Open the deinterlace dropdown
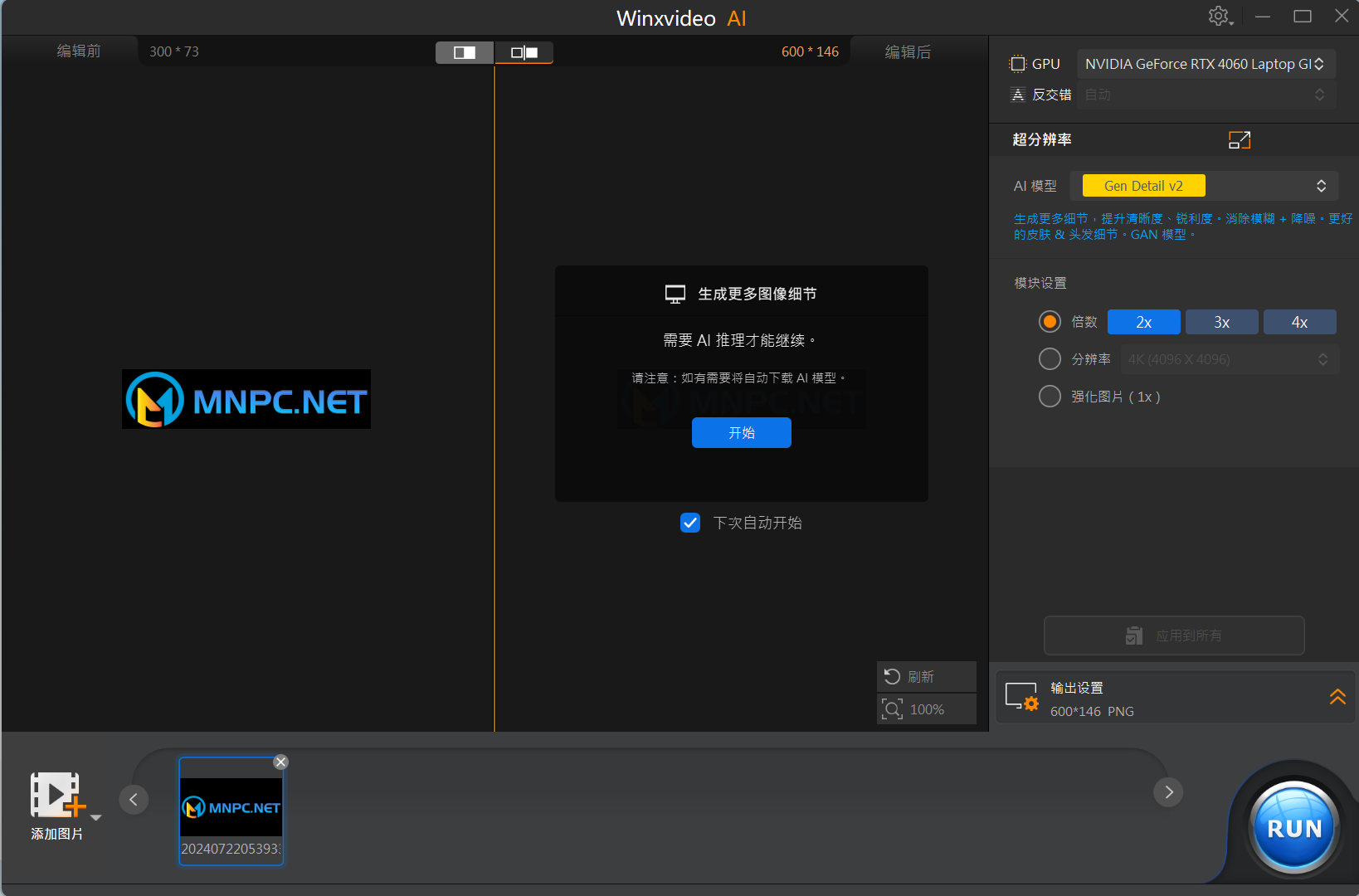The height and width of the screenshot is (896, 1359). tap(1206, 95)
